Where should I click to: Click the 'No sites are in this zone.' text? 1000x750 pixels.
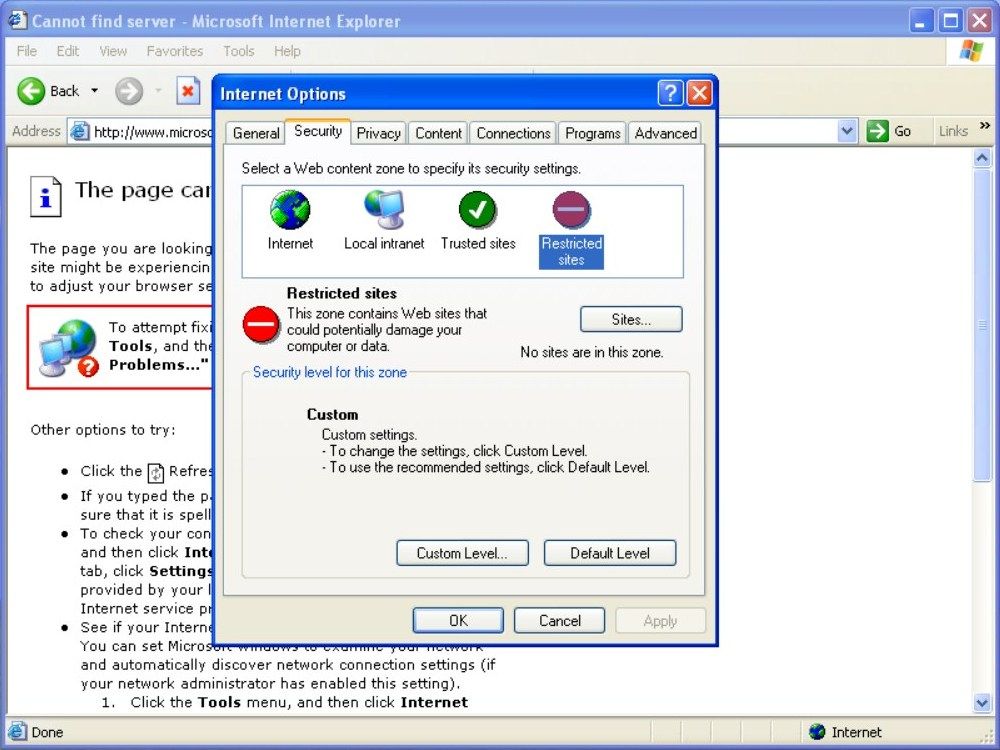(x=592, y=352)
